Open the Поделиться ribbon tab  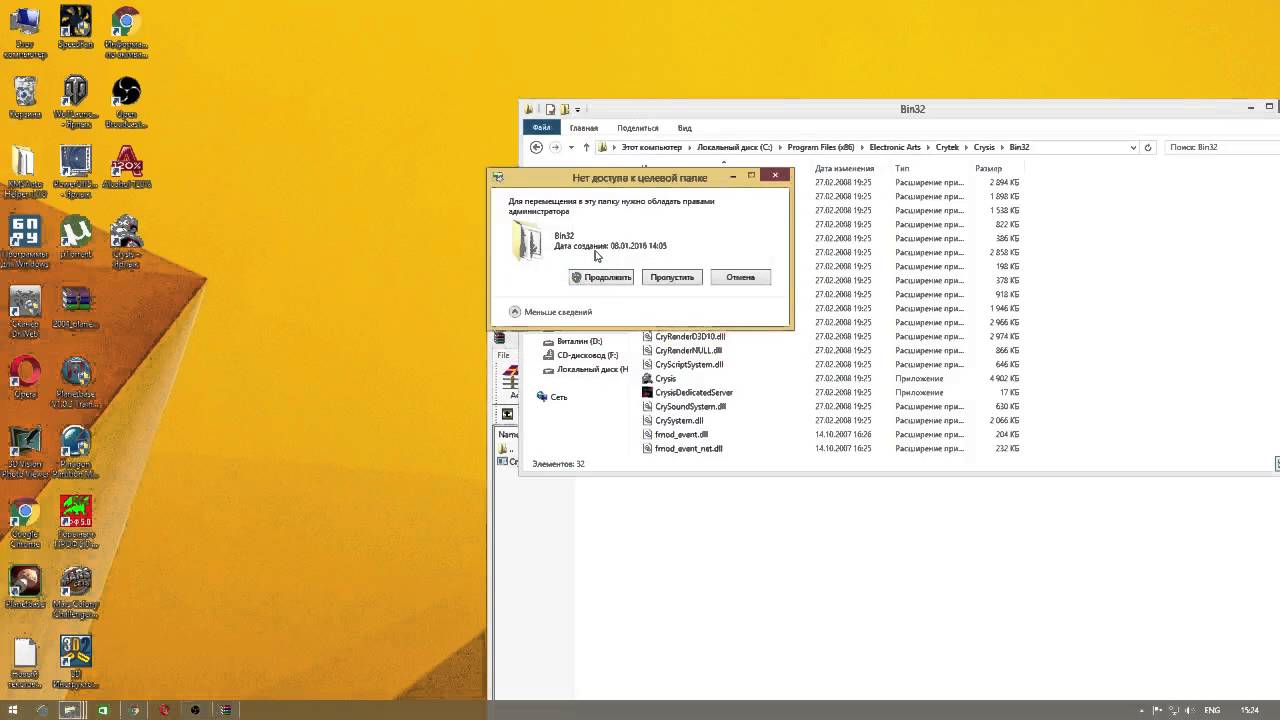click(638, 128)
